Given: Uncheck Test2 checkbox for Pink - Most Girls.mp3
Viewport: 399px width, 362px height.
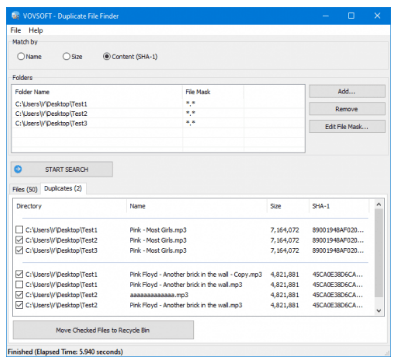Looking at the screenshot, I should (19, 240).
